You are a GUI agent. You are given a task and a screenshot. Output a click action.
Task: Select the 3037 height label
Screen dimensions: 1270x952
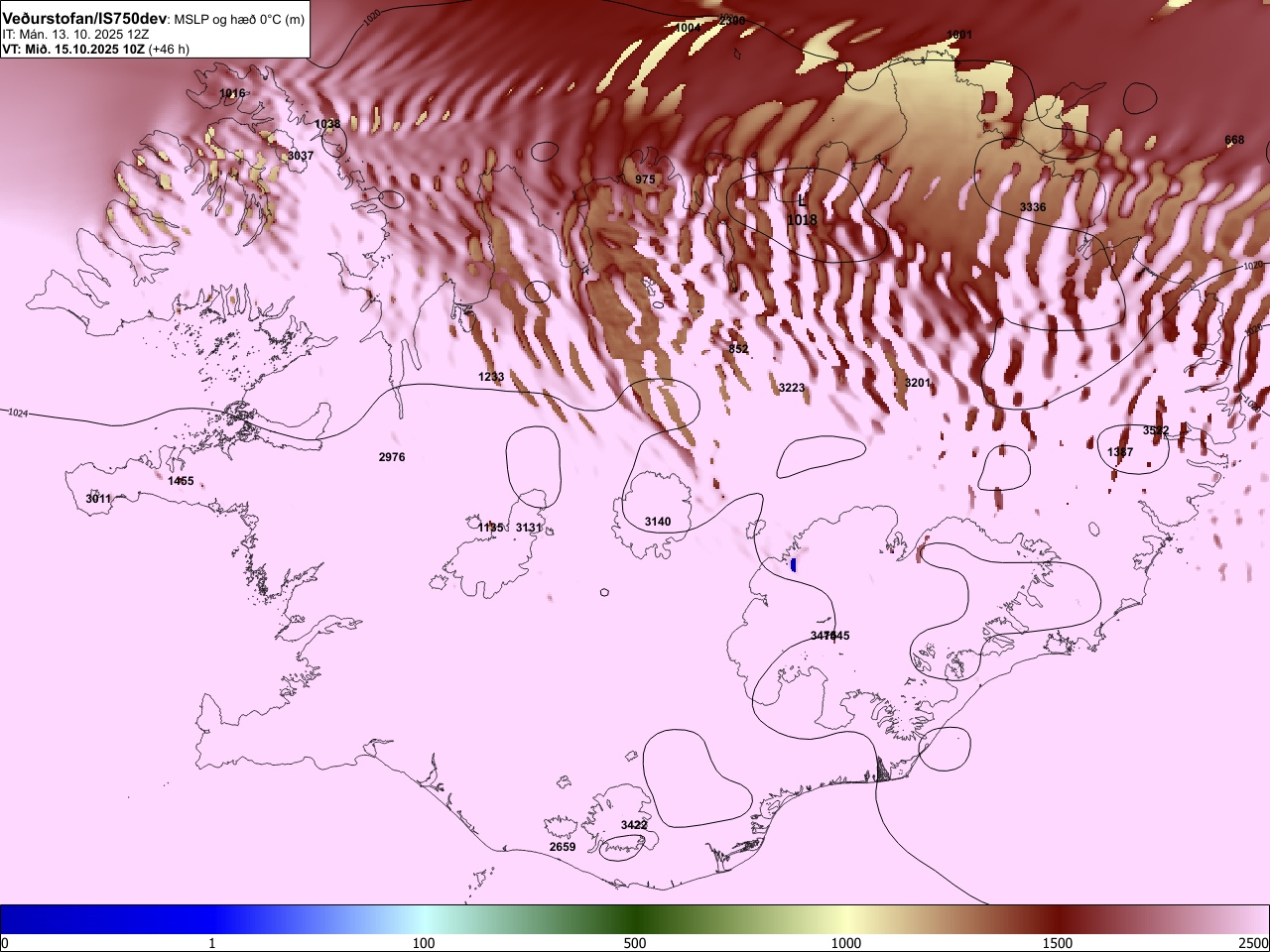pyautogui.click(x=301, y=156)
